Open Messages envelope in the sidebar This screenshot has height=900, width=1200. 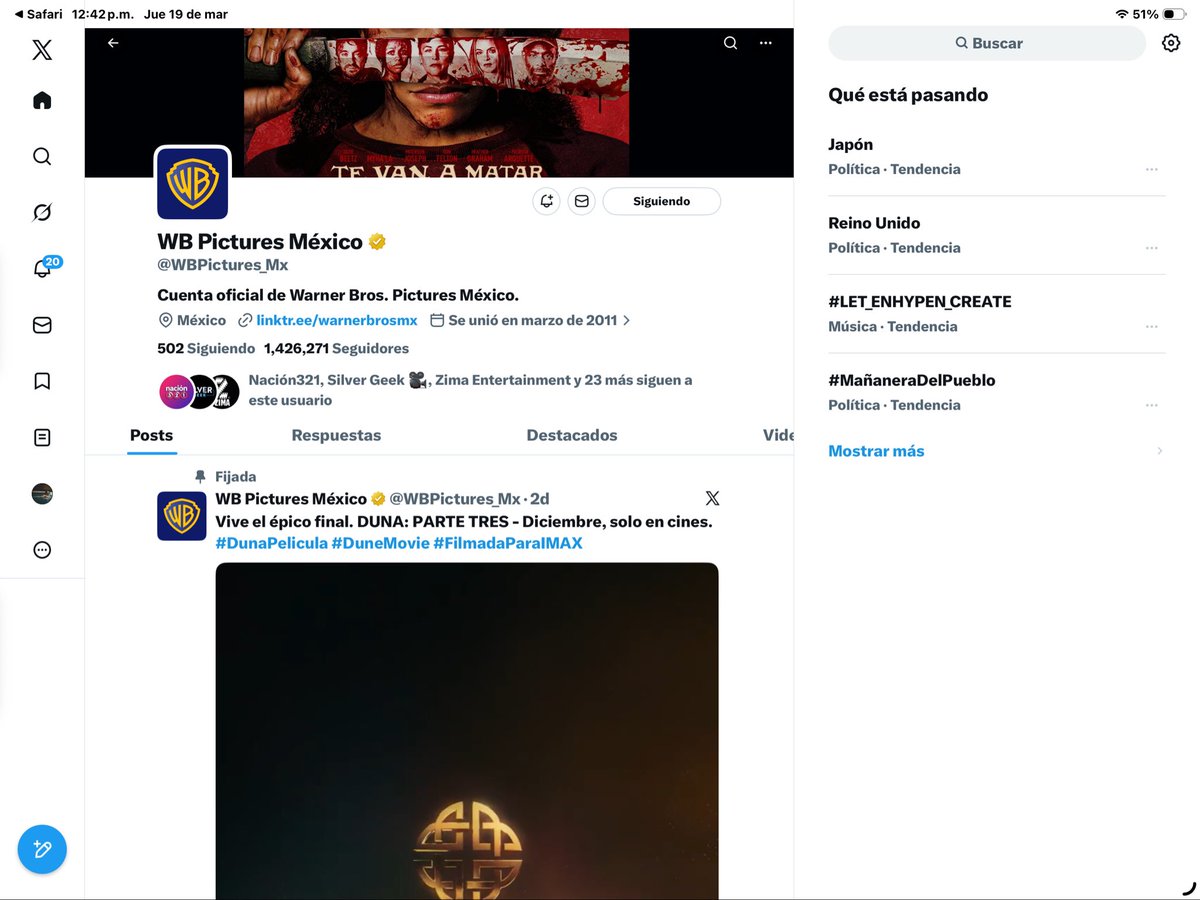click(x=42, y=325)
